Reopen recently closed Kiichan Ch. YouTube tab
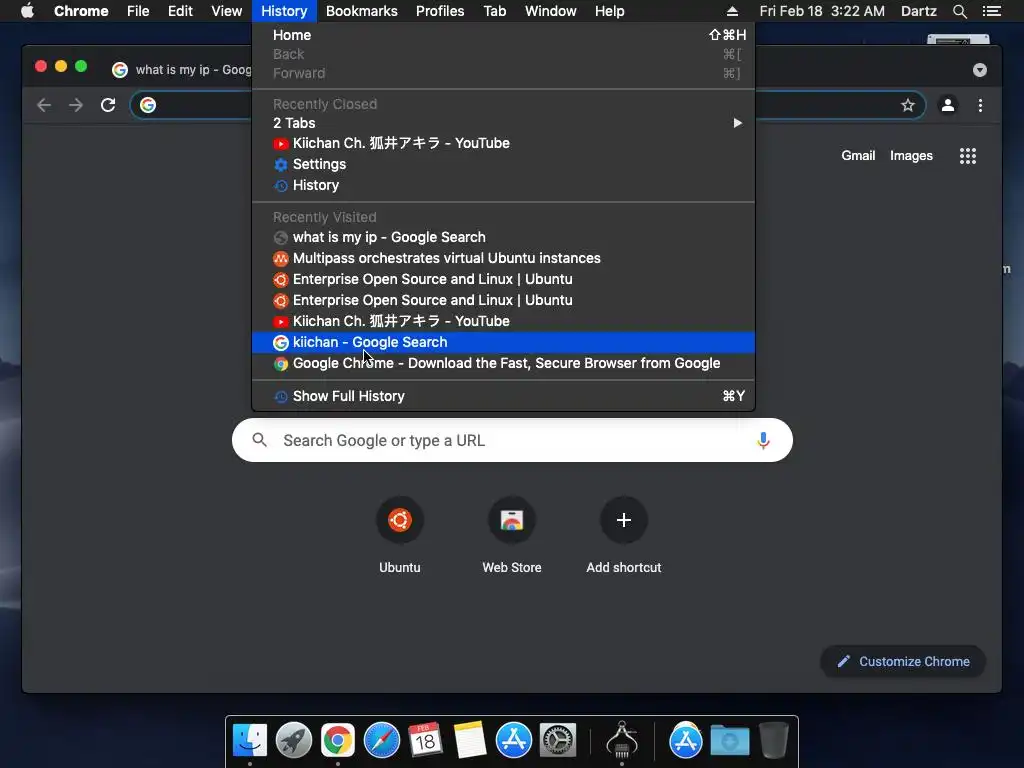The image size is (1024, 768). click(x=504, y=143)
